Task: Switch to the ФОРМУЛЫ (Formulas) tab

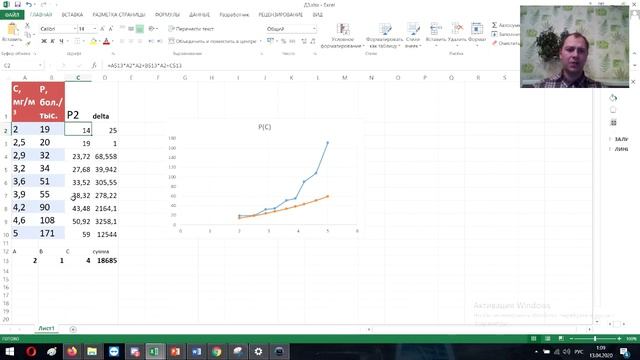Action: click(167, 15)
